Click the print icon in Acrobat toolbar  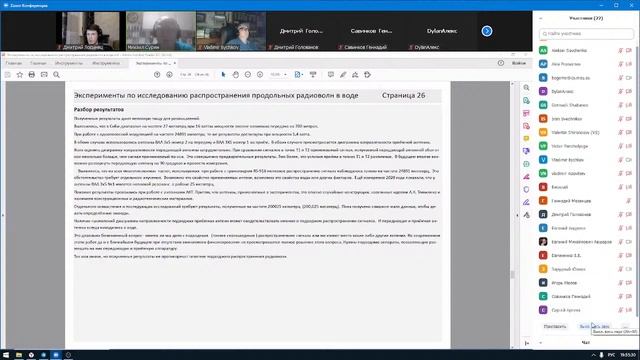(32, 75)
